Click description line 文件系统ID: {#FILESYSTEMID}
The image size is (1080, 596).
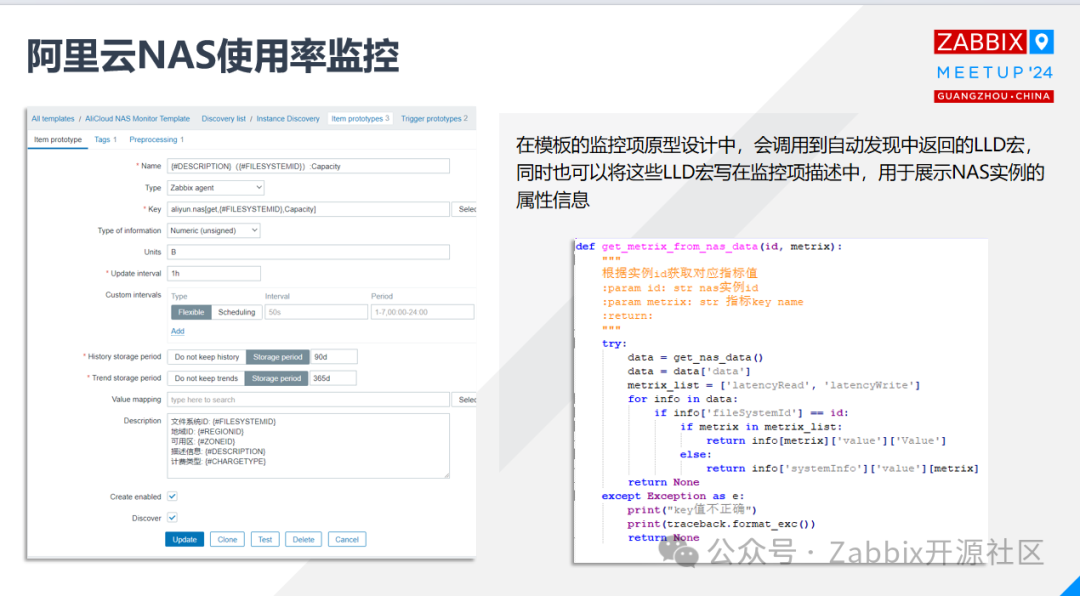pyautogui.click(x=223, y=421)
